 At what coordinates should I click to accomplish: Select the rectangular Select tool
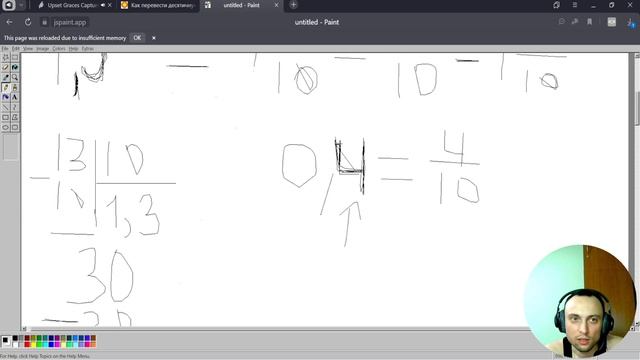tap(15, 58)
